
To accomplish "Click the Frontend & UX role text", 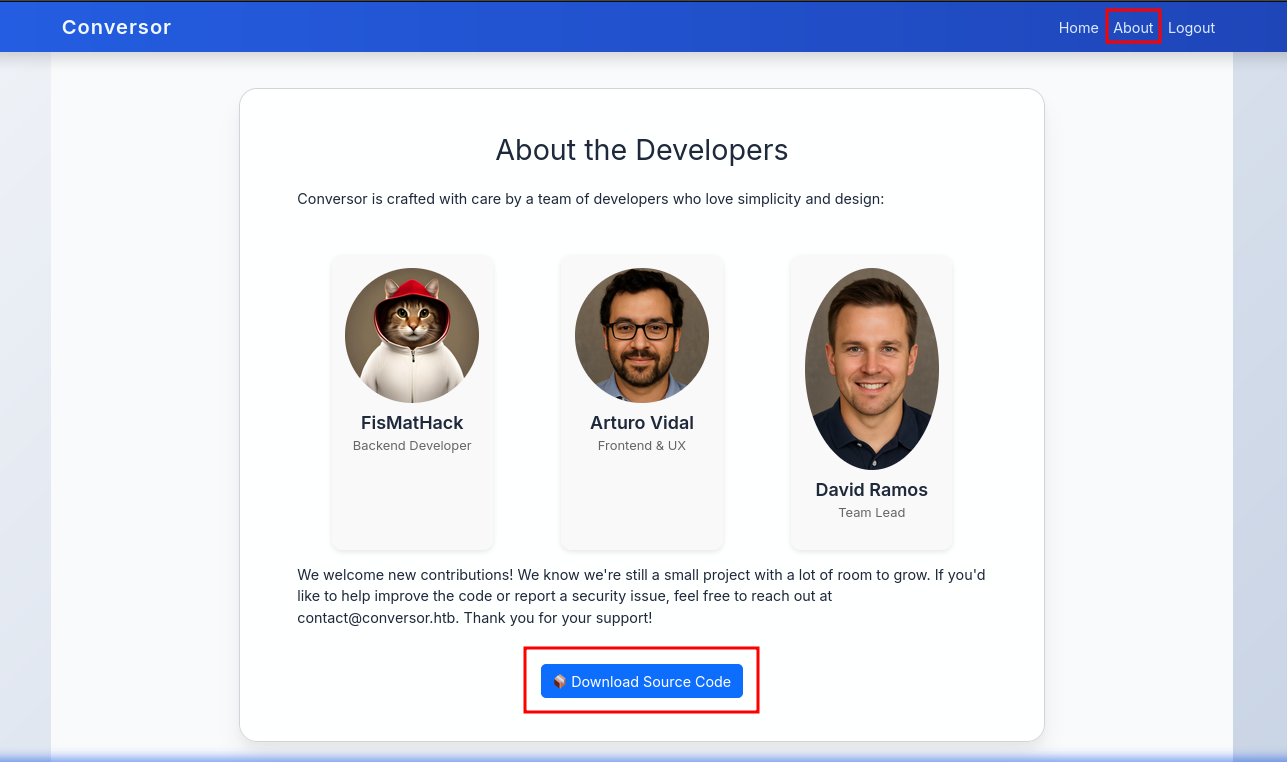I will (x=642, y=446).
